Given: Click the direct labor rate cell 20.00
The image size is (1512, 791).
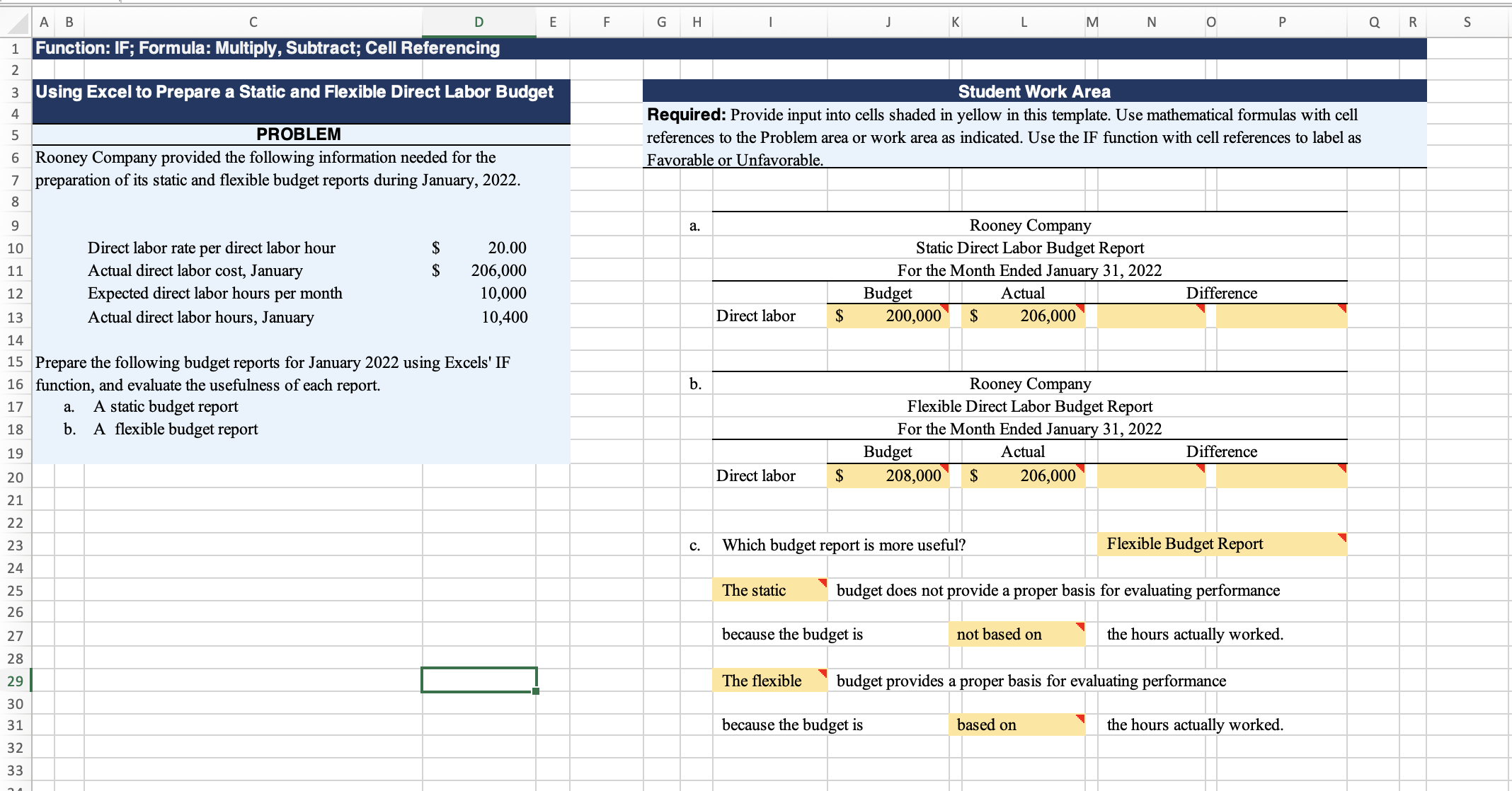Looking at the screenshot, I should [479, 248].
